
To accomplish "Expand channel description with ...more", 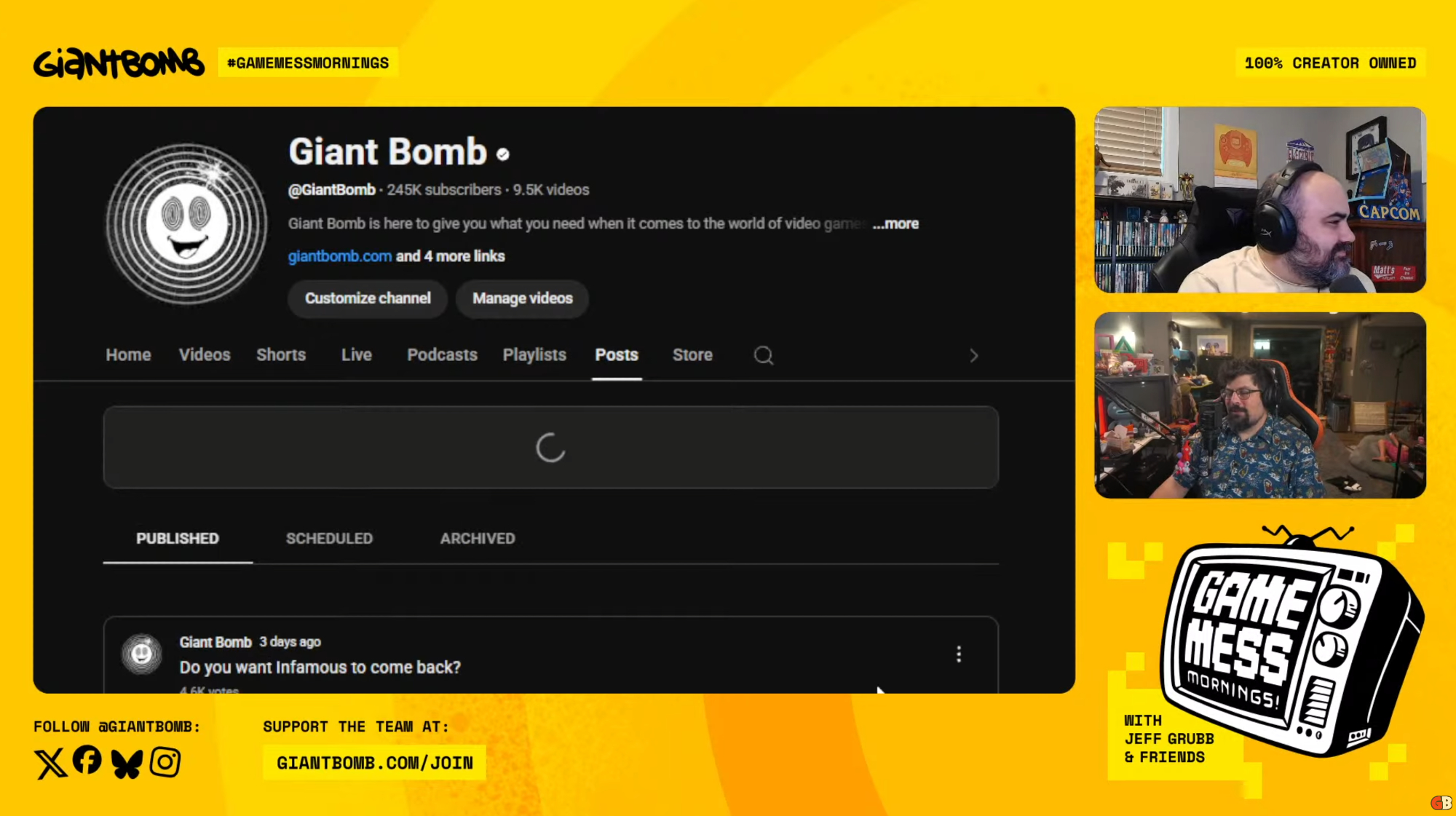I will [896, 224].
